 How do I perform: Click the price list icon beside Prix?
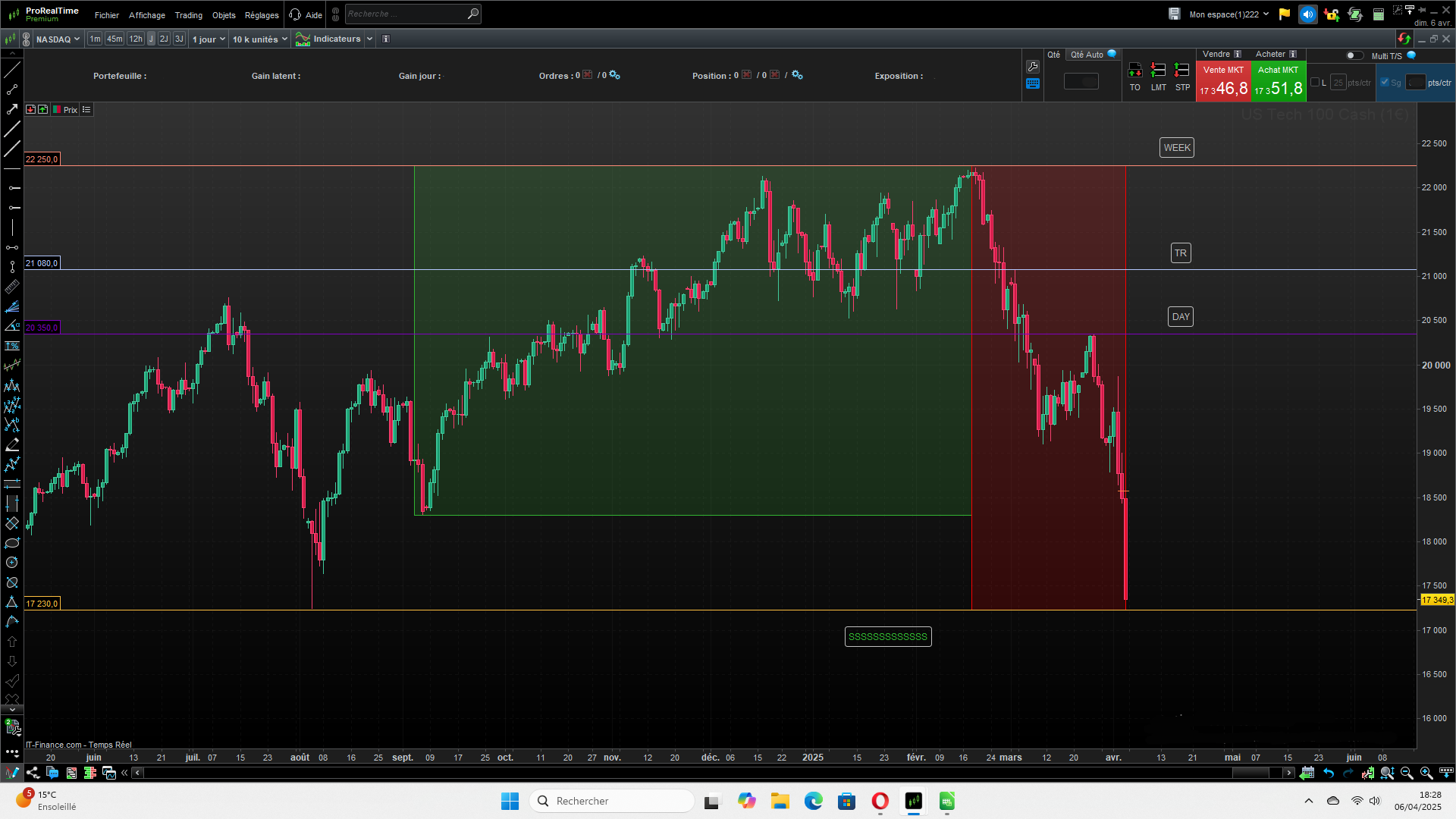(86, 110)
